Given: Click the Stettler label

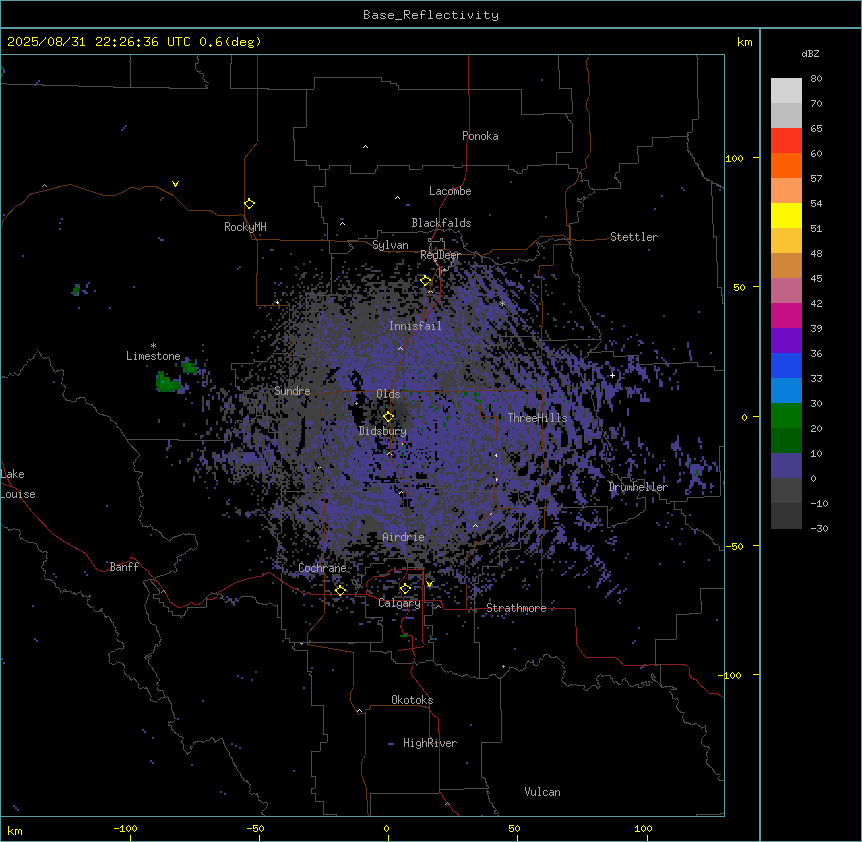Looking at the screenshot, I should [x=634, y=237].
